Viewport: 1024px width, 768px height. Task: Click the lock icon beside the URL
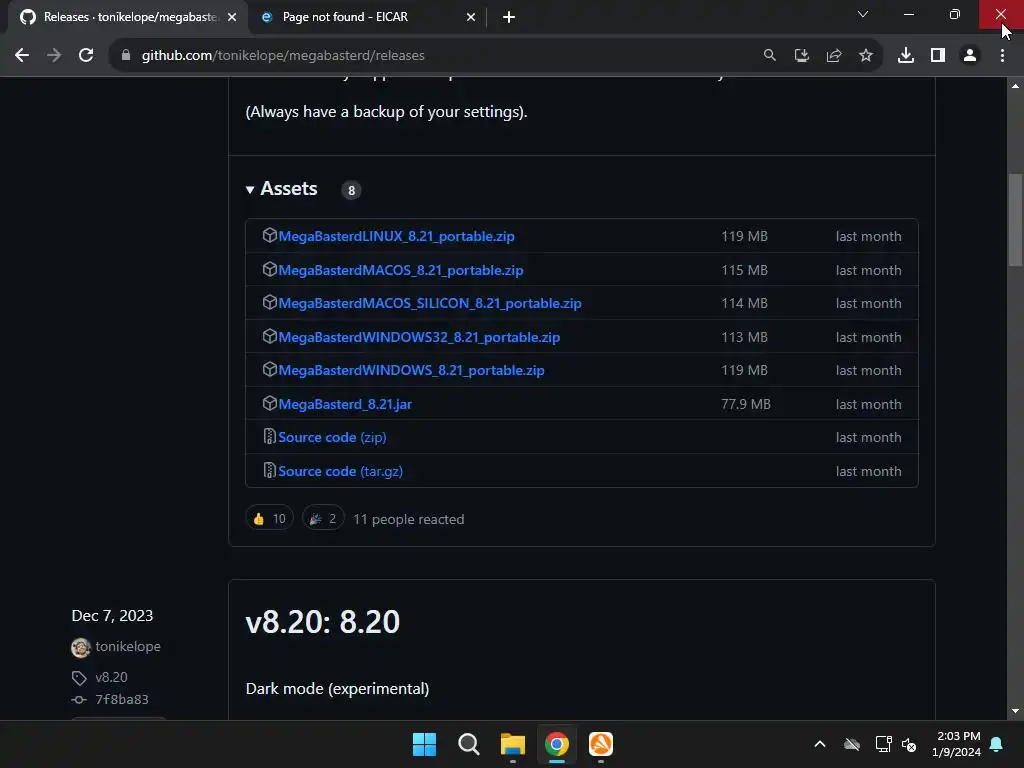click(125, 56)
